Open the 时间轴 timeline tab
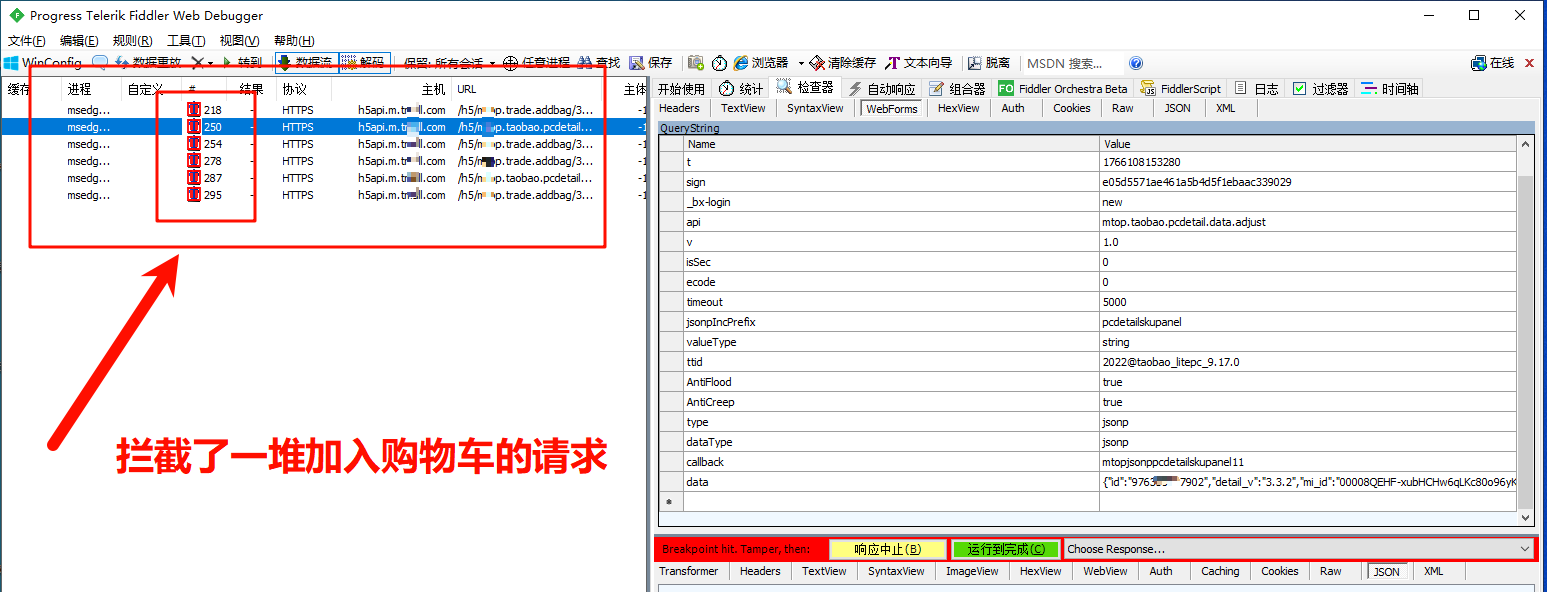1547x592 pixels. (1389, 89)
